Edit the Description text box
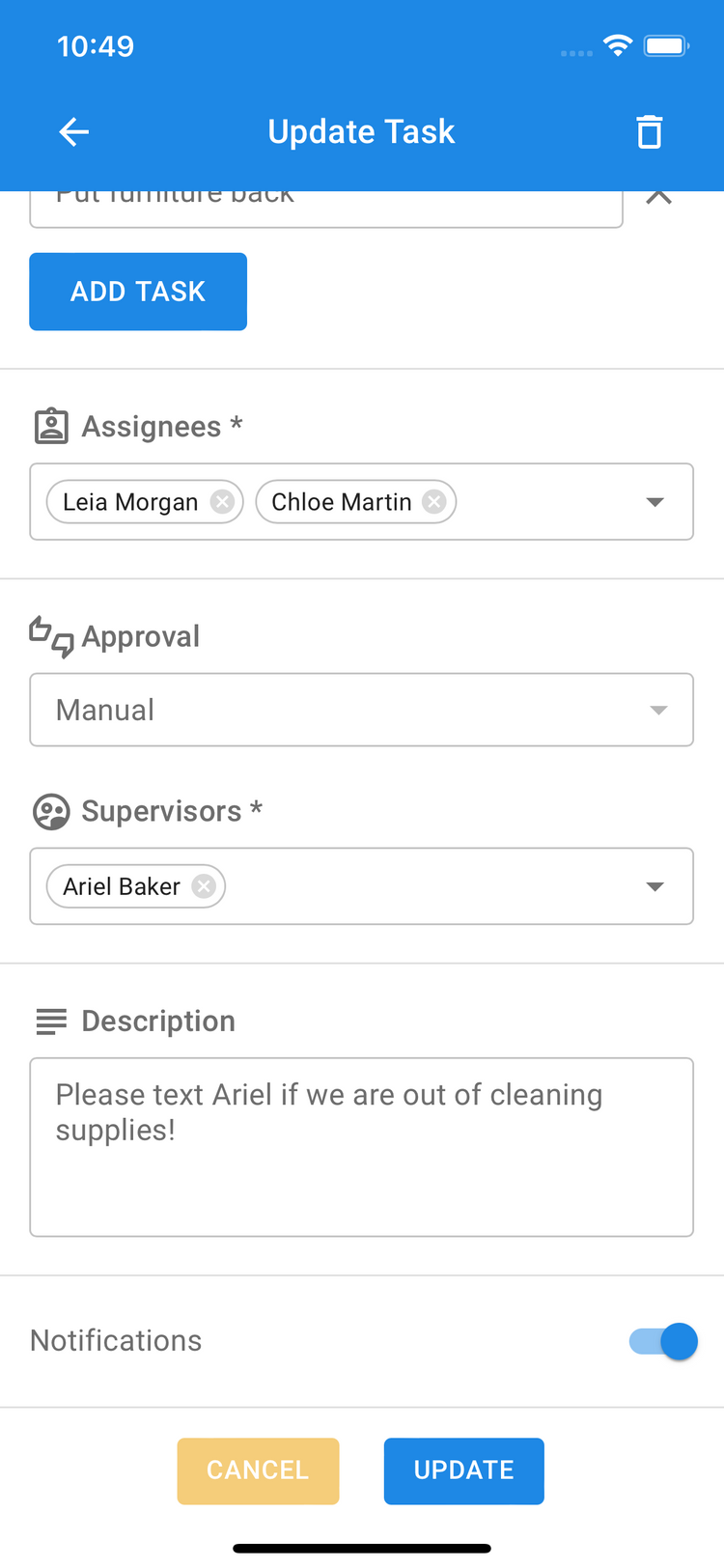Image resolution: width=724 pixels, height=1568 pixels. (362, 1147)
